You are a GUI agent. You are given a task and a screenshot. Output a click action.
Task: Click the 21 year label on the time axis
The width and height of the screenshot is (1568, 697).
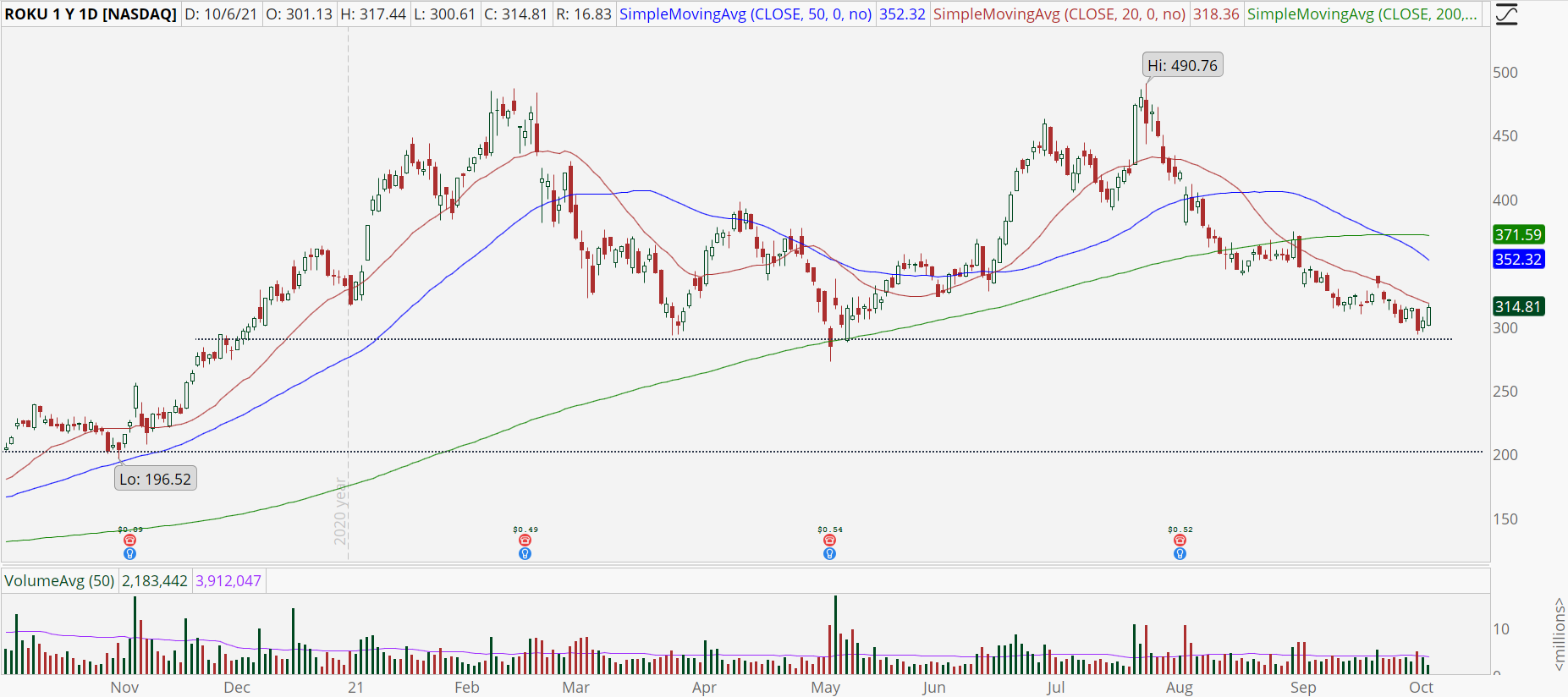click(355, 687)
